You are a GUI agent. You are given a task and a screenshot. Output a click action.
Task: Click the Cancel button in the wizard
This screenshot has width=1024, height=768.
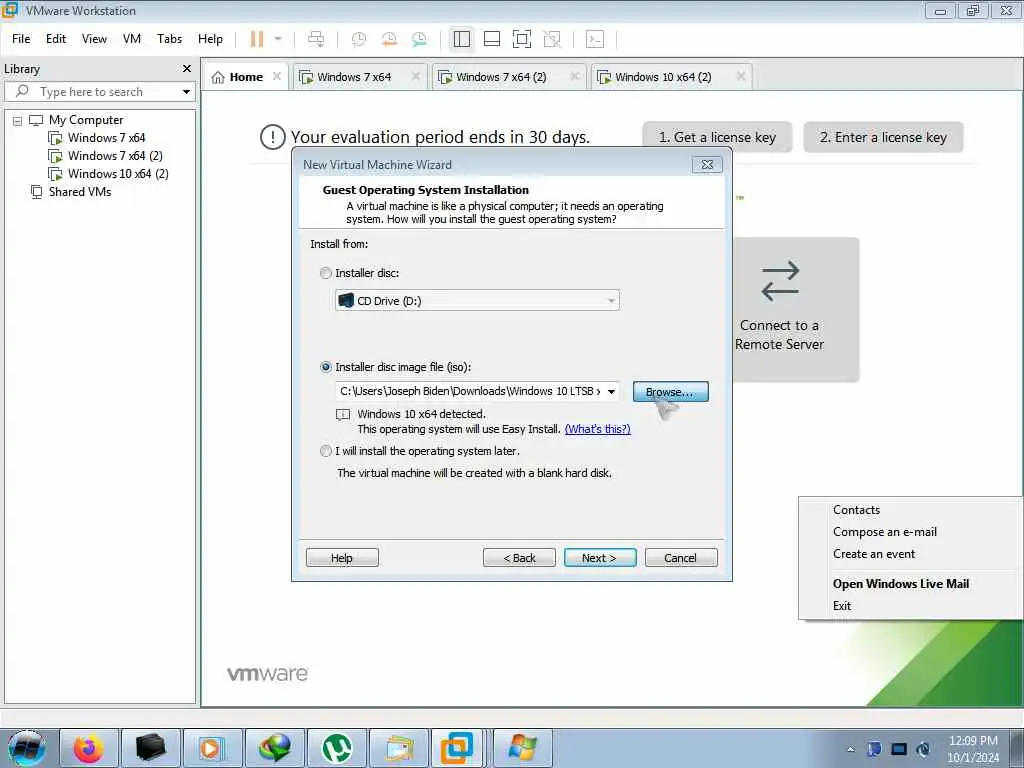point(680,558)
